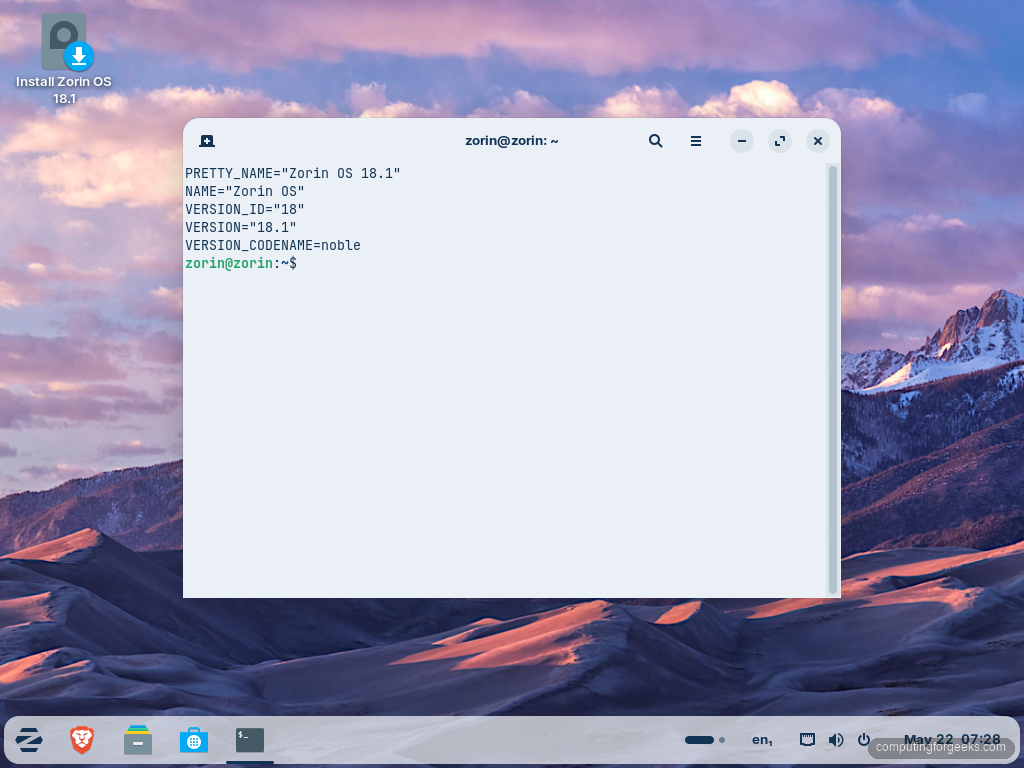Screen dimensions: 1024x768
Task: Click the workspace switcher indicator
Action: [x=705, y=740]
